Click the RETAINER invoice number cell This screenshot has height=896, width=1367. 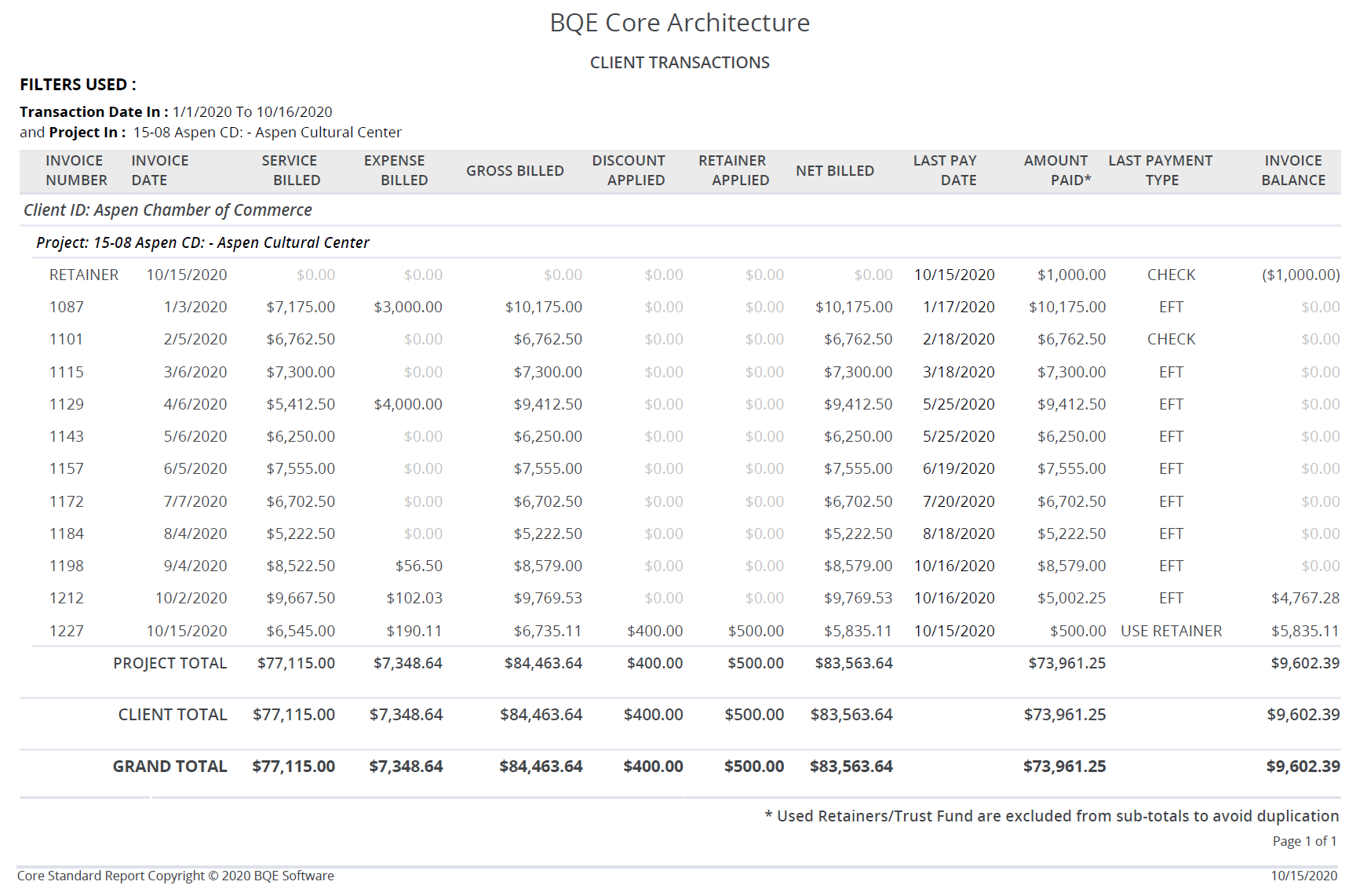(84, 275)
